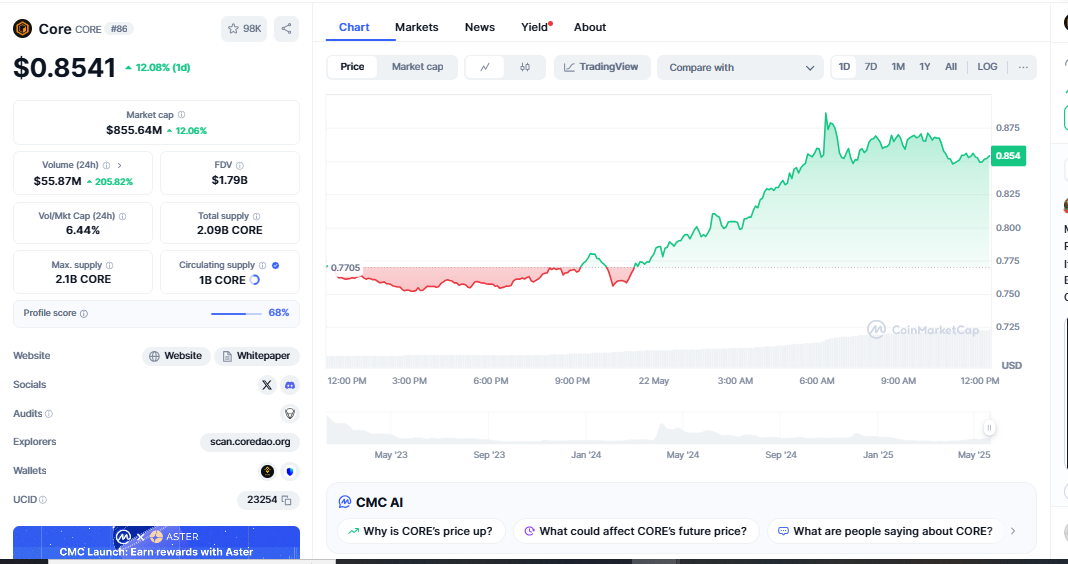
Task: Click the UCID info icon
Action: coord(43,500)
